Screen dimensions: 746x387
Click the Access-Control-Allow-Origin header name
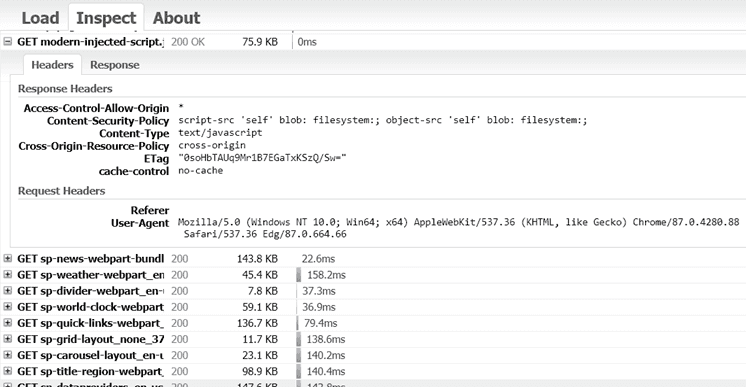pyautogui.click(x=97, y=108)
